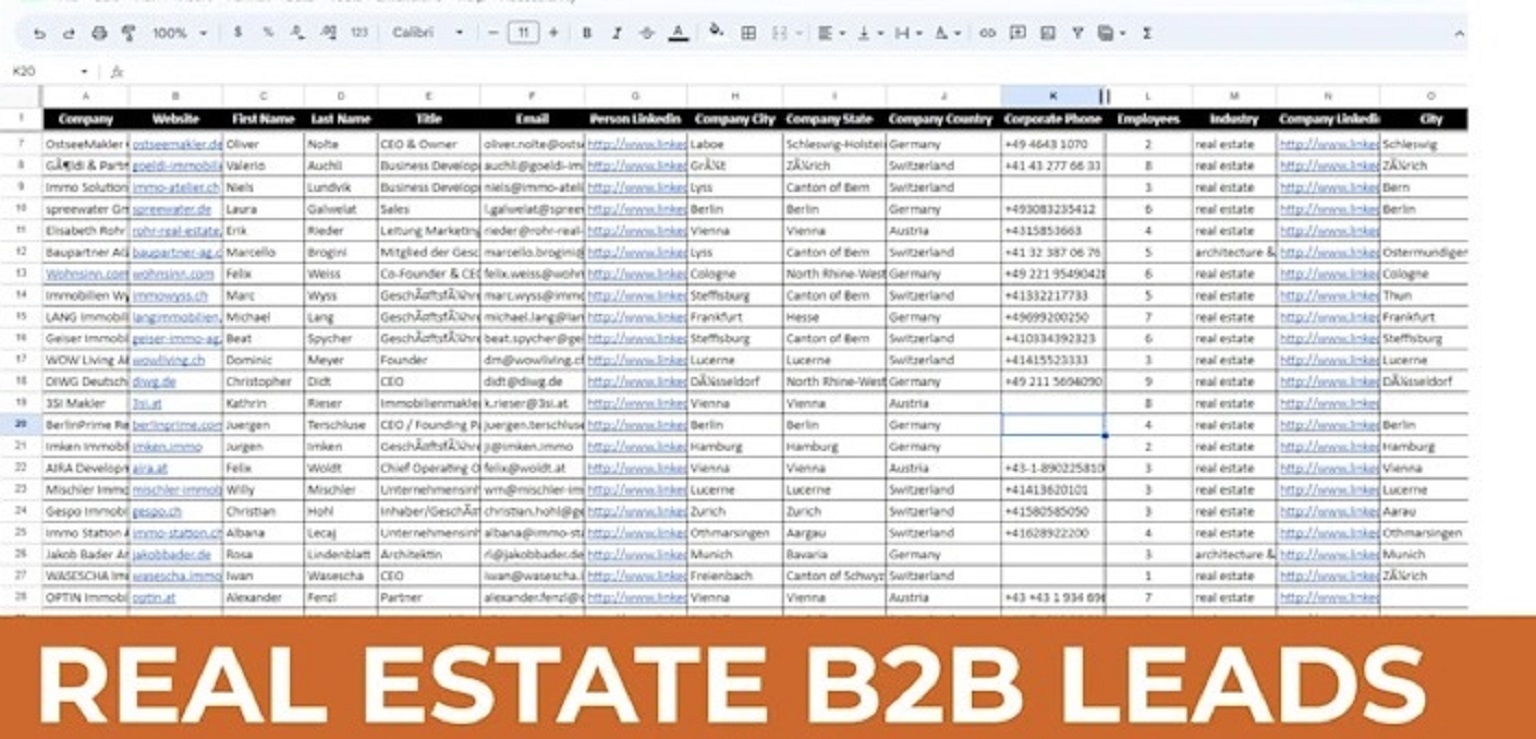Screen dimensions: 1536x739
Task: Select column A header
Action: pyautogui.click(x=85, y=96)
